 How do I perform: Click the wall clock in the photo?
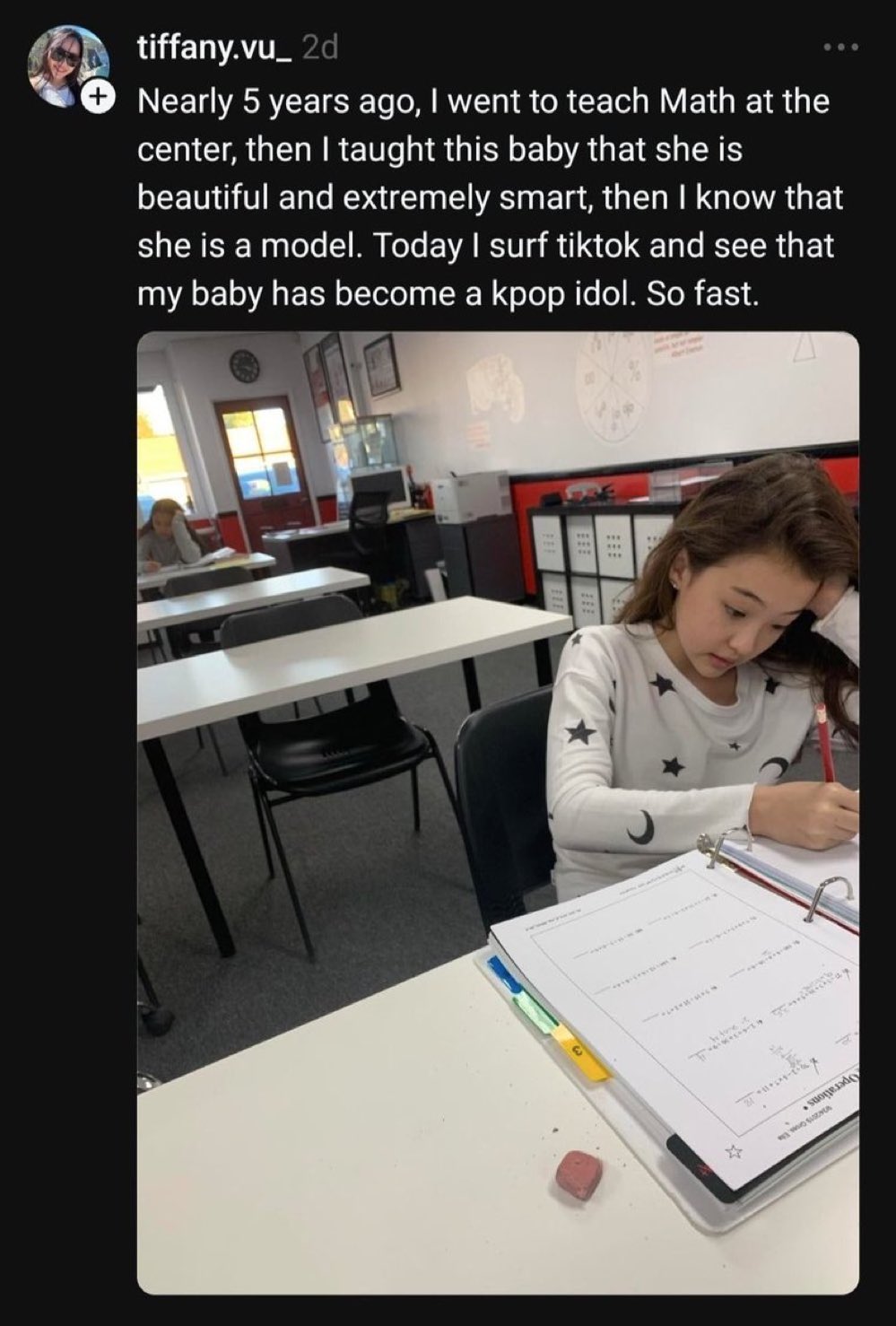[244, 365]
